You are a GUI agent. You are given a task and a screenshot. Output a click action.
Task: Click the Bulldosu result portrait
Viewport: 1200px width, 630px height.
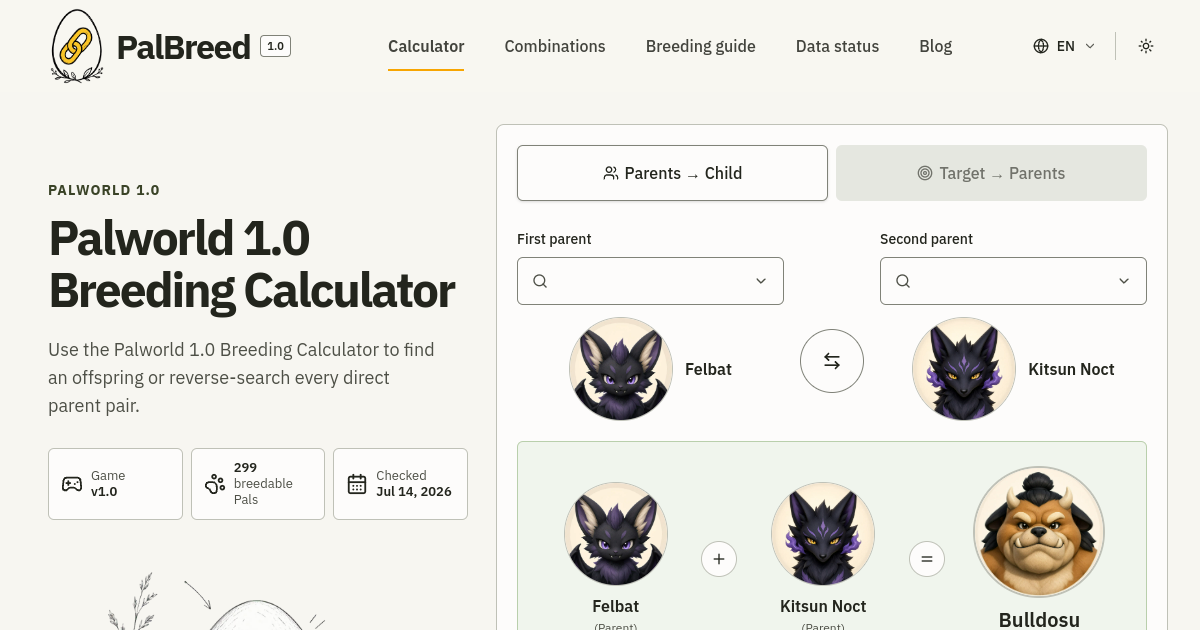pyautogui.click(x=1039, y=532)
